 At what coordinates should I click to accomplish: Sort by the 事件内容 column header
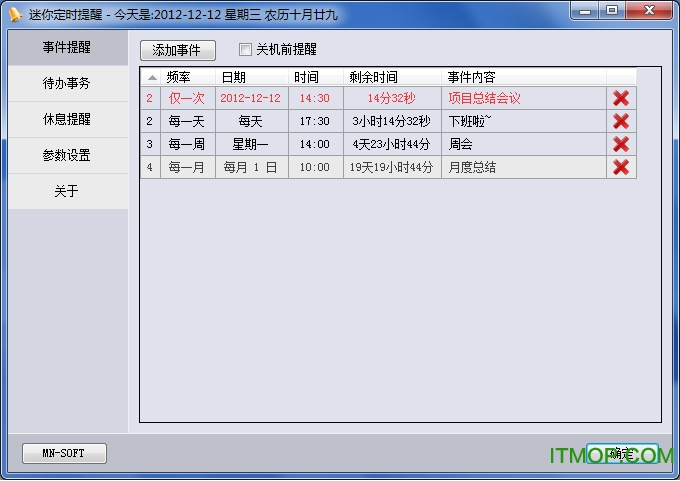(523, 77)
